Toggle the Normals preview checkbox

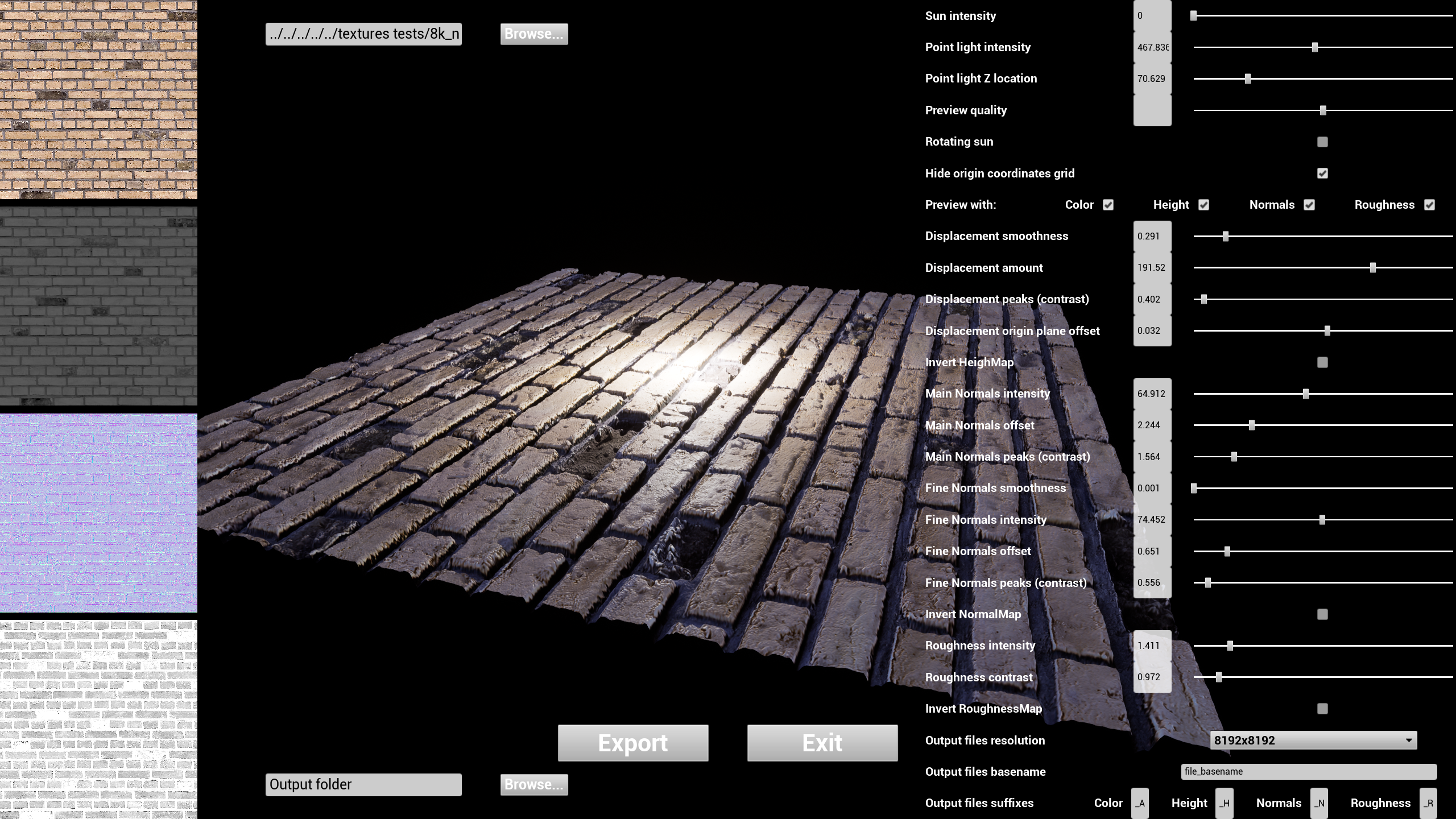click(x=1309, y=205)
